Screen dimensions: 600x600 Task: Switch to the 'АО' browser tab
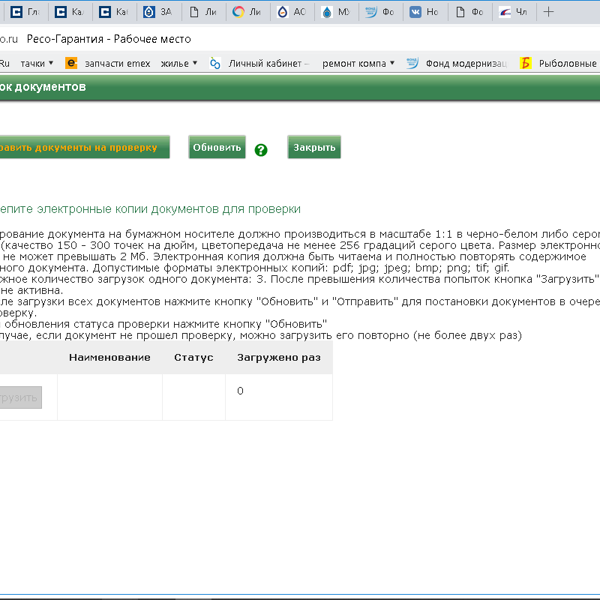click(292, 12)
